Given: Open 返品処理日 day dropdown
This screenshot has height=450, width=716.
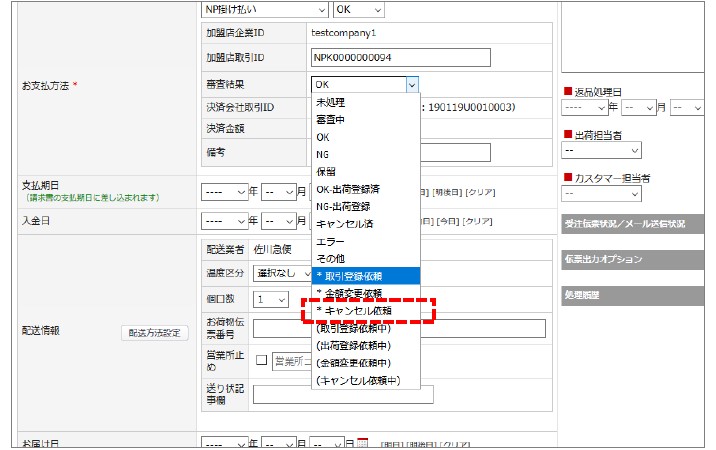Looking at the screenshot, I should [x=687, y=108].
